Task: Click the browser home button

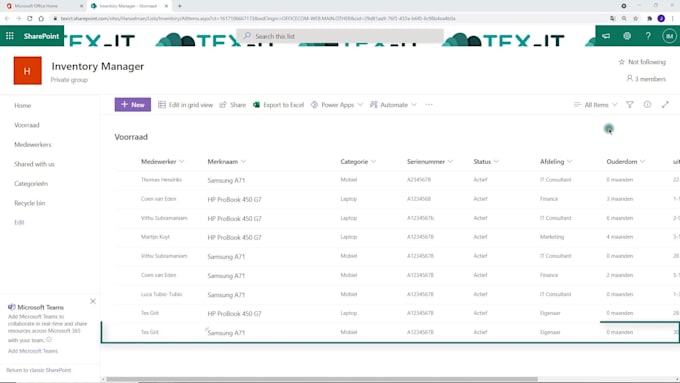Action: click(41, 19)
